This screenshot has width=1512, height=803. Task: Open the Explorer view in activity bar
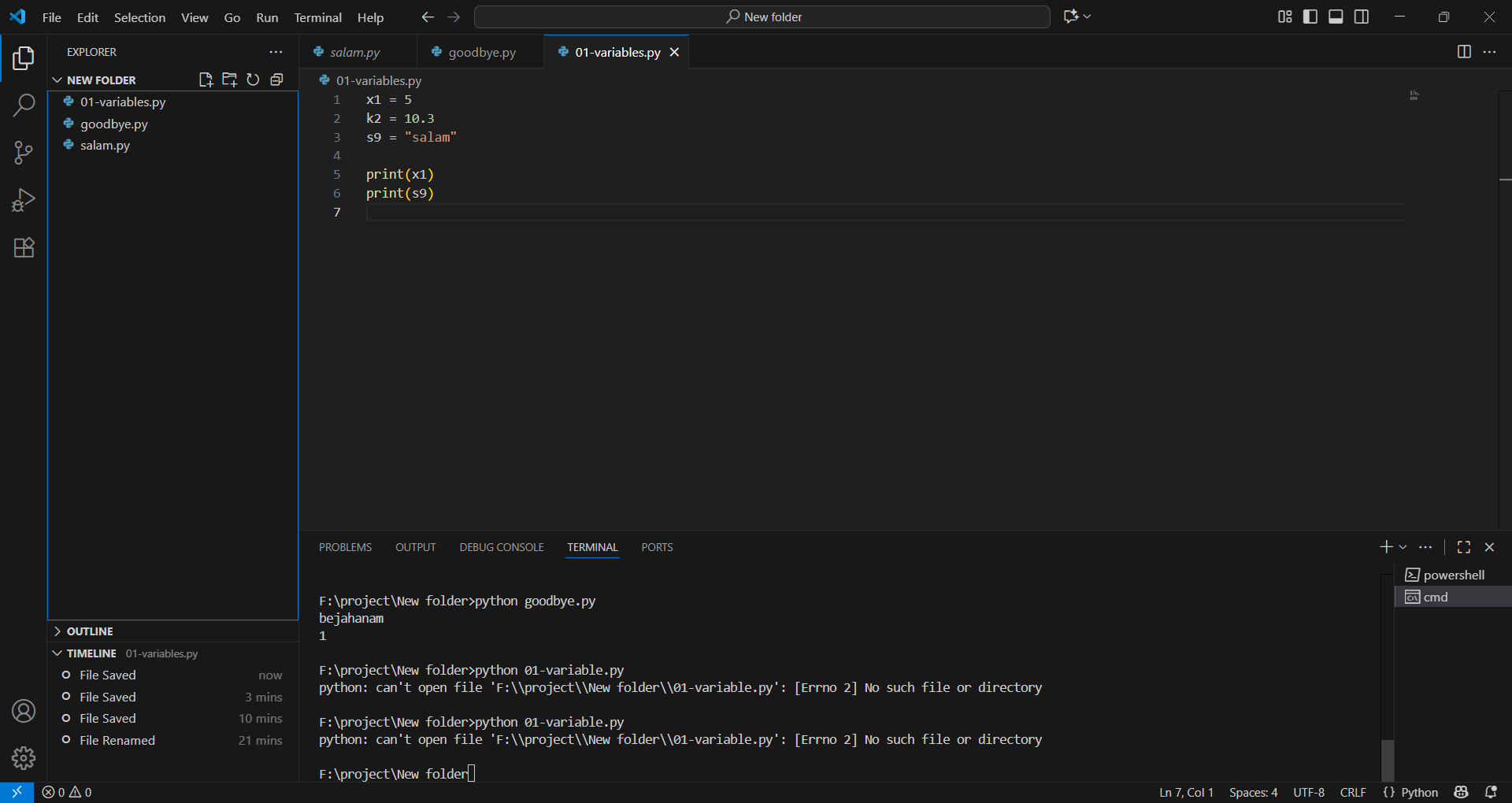pyautogui.click(x=24, y=58)
